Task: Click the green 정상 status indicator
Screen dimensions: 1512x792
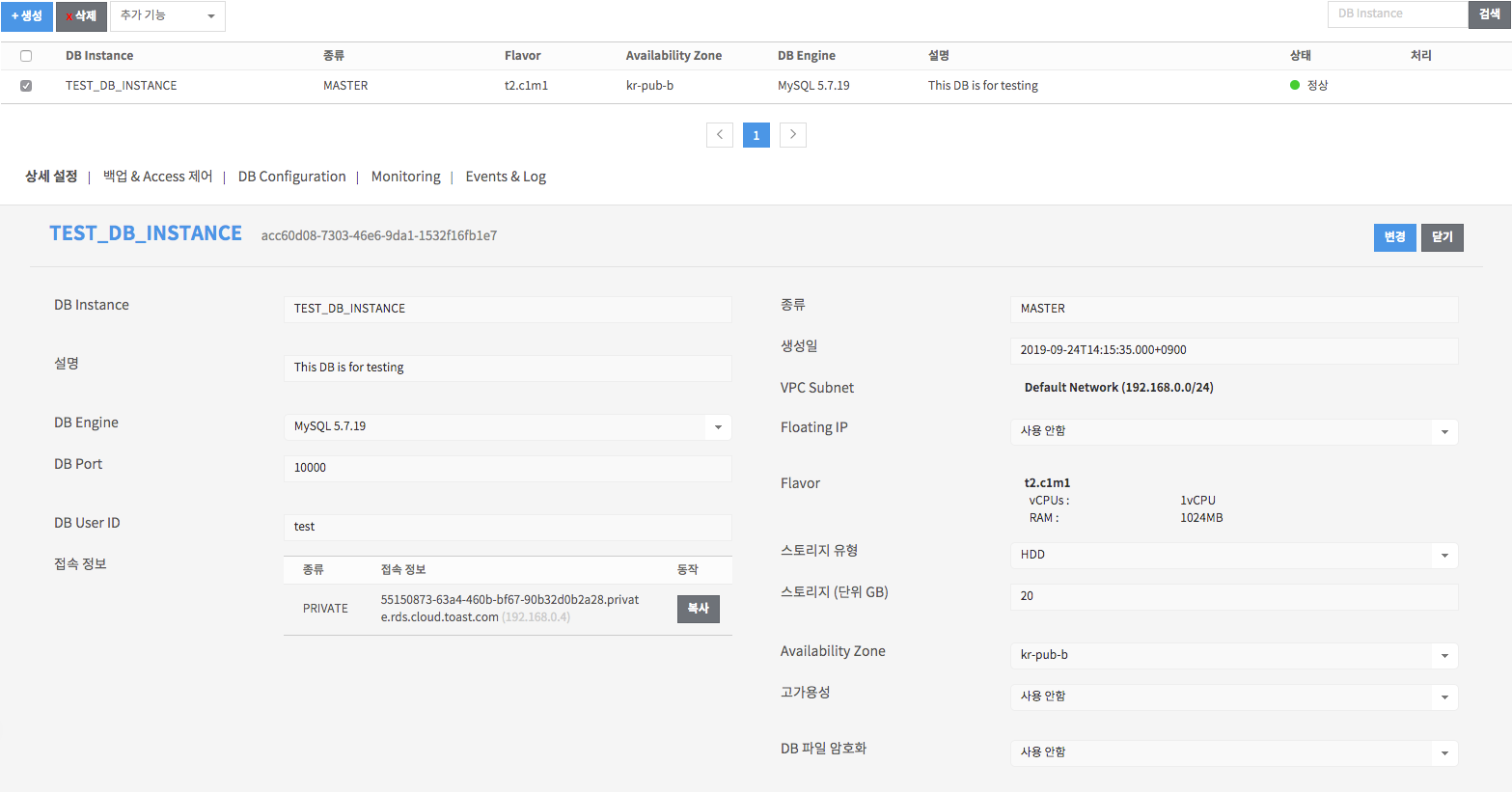Action: coord(1309,85)
